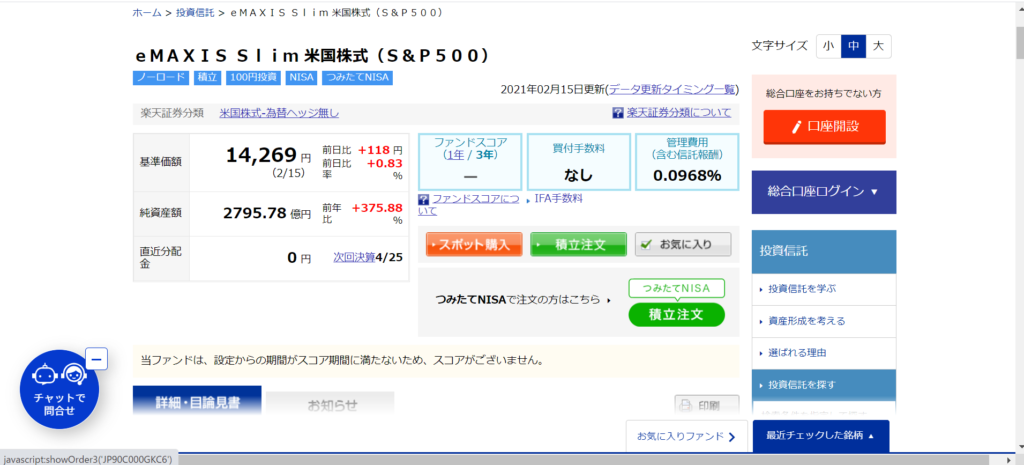The image size is (1024, 465).
Task: Click 基準価額 value 14,269
Action: [261, 155]
